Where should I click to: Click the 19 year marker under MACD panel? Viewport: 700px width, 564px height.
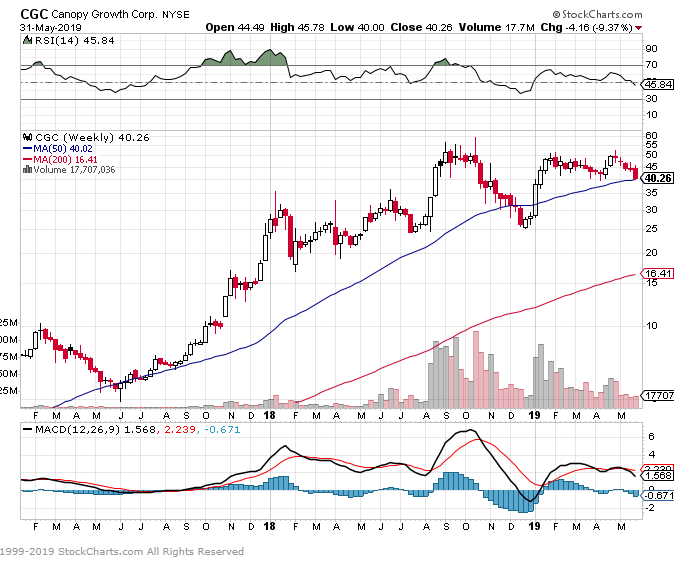coord(534,526)
